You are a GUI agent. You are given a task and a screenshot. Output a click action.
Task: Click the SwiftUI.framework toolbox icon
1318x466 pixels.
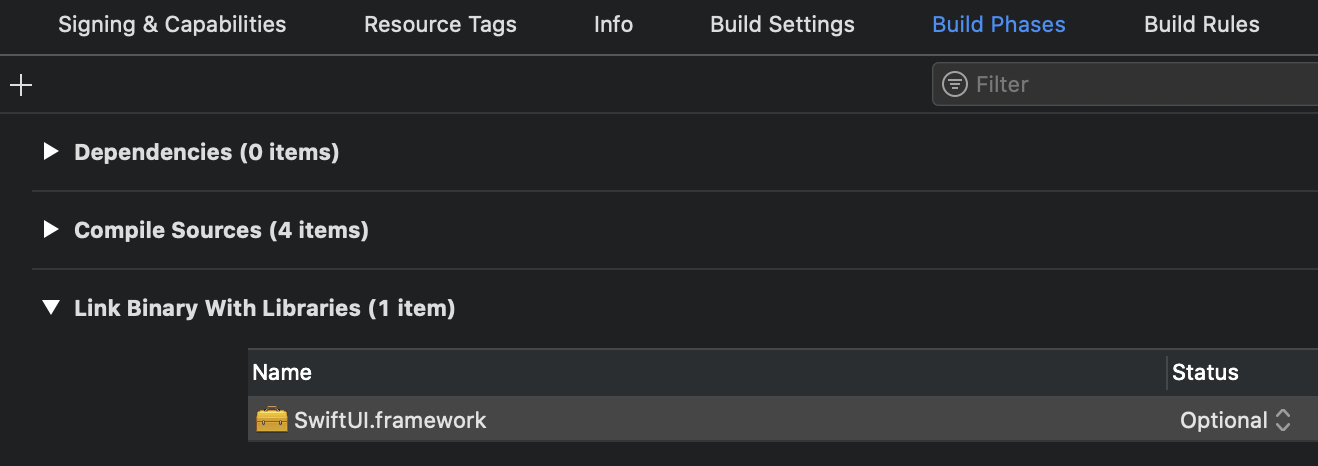271,420
